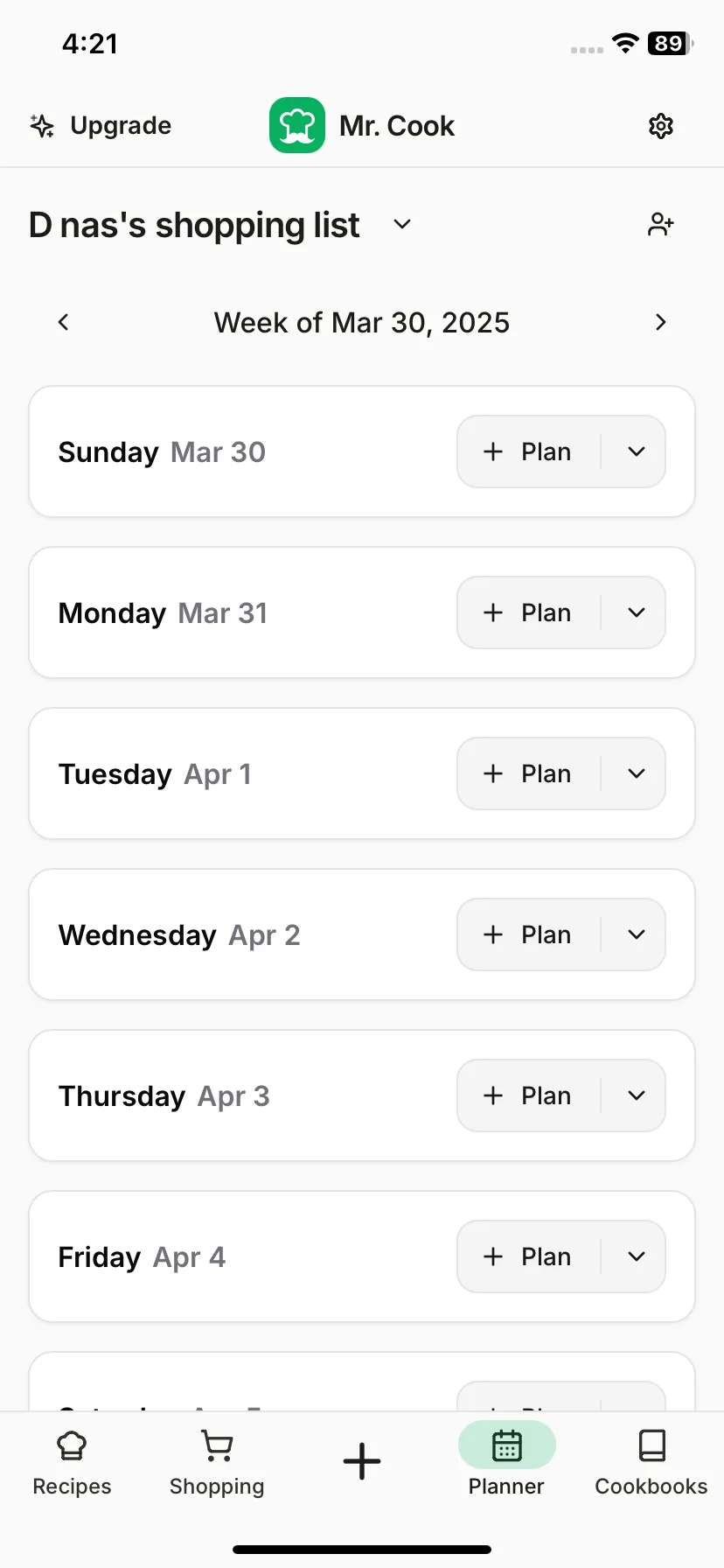This screenshot has width=724, height=1568.
Task: Expand the Thursday Apr 3 plan options
Action: click(x=637, y=1095)
